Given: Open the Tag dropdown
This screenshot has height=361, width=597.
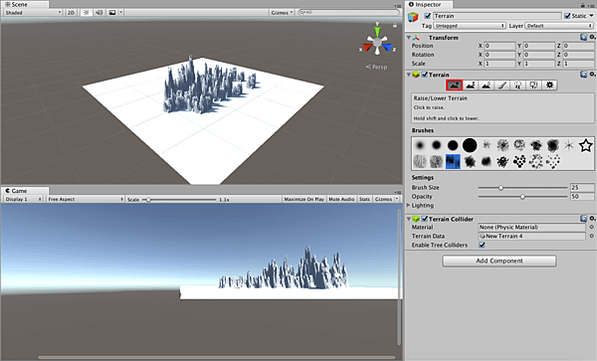Looking at the screenshot, I should [469, 26].
